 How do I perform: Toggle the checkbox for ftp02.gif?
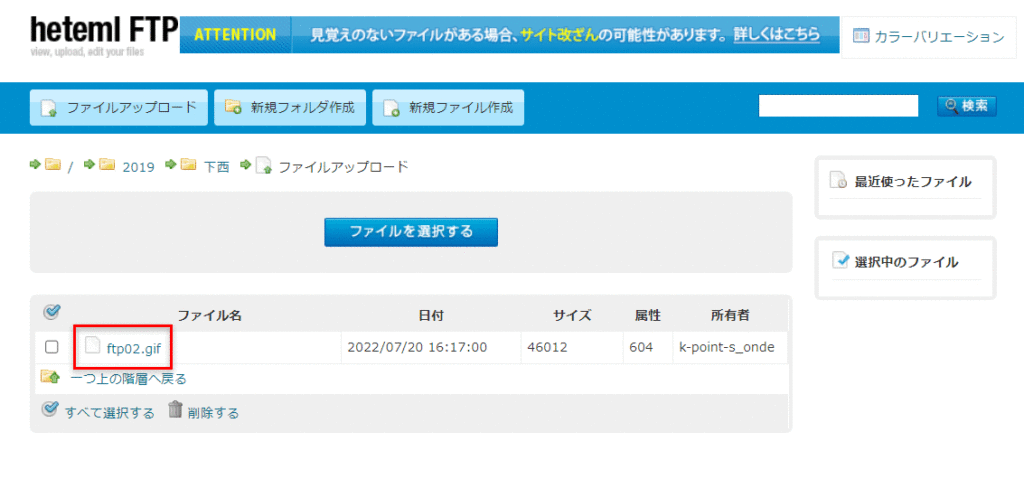pyautogui.click(x=52, y=347)
